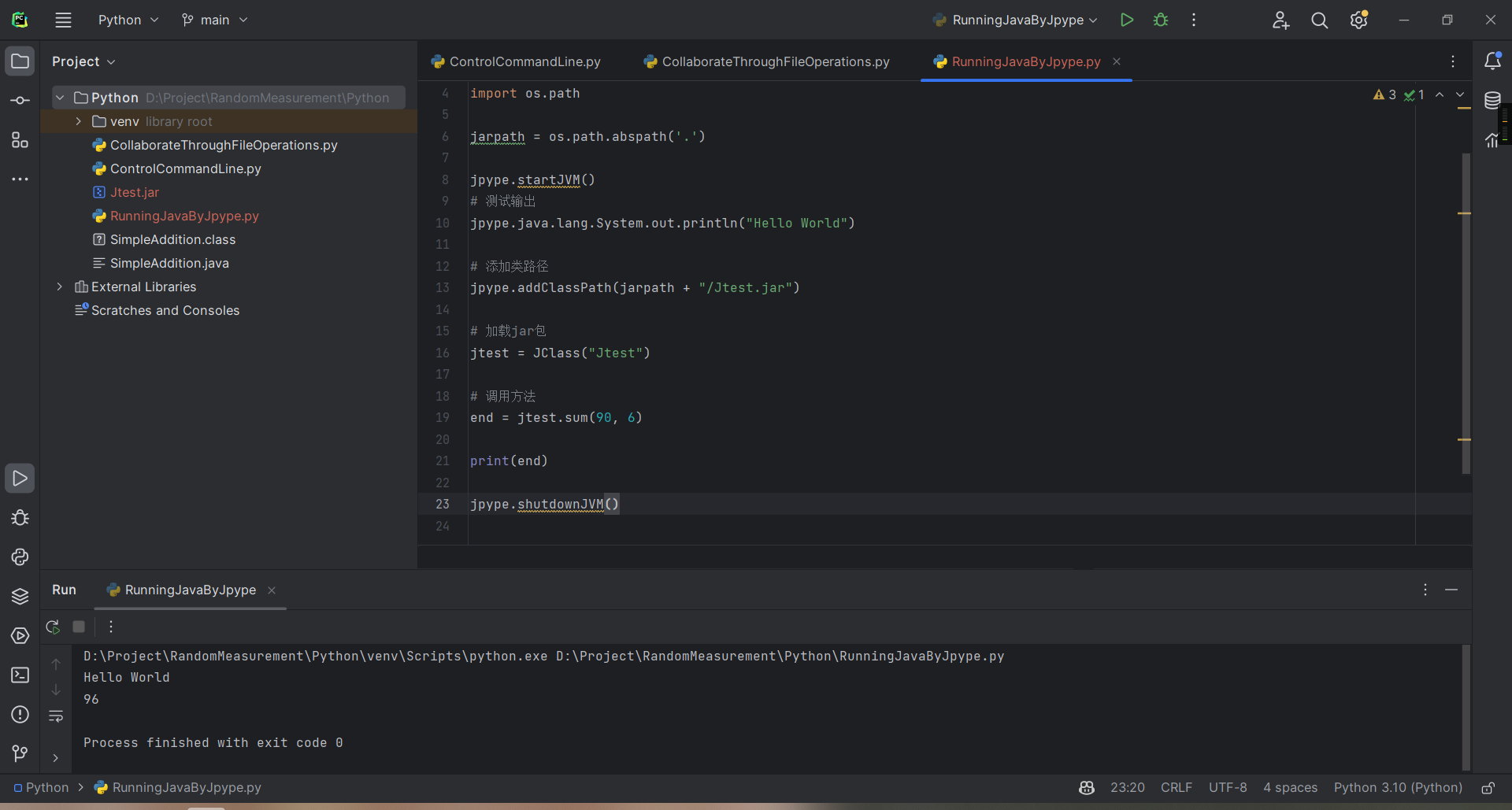
Task: Expand External Libraries node
Action: coord(60,287)
